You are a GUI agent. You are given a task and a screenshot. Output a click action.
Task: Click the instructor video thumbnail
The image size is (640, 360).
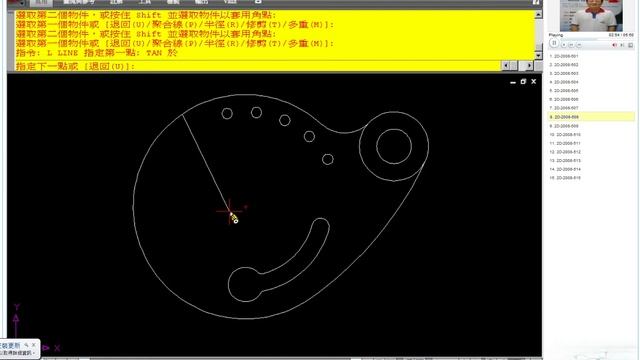(x=591, y=16)
